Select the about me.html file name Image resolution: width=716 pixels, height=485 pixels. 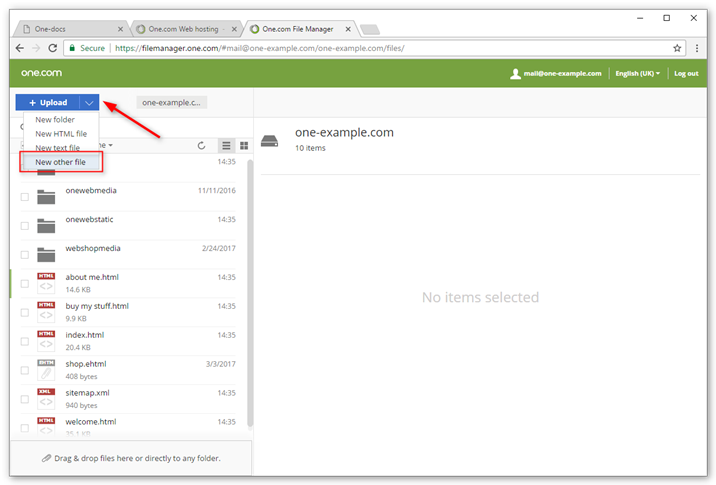coord(92,277)
